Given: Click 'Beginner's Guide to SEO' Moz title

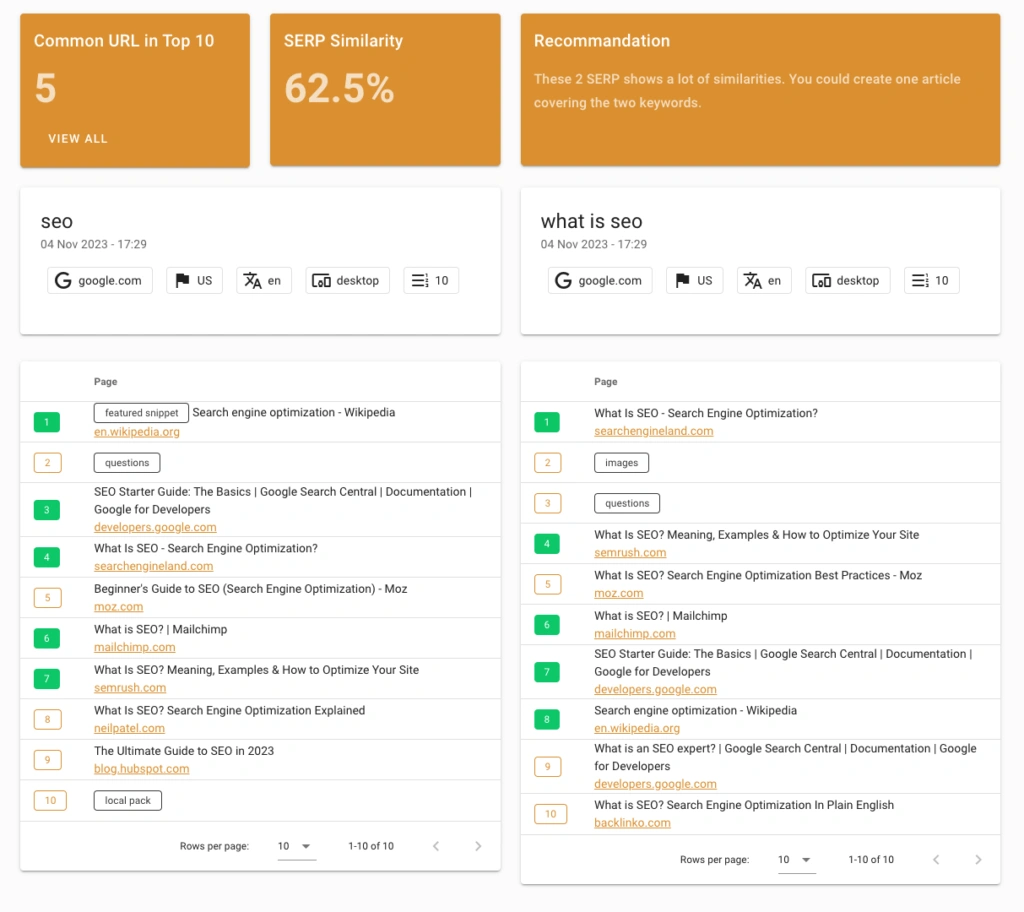Looking at the screenshot, I should point(250,589).
